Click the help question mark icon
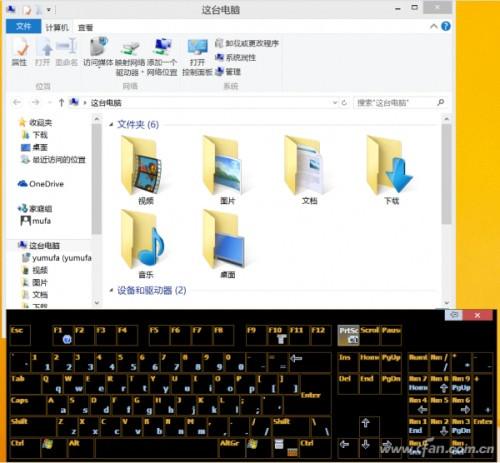The width and height of the screenshot is (500, 463). coord(446,26)
